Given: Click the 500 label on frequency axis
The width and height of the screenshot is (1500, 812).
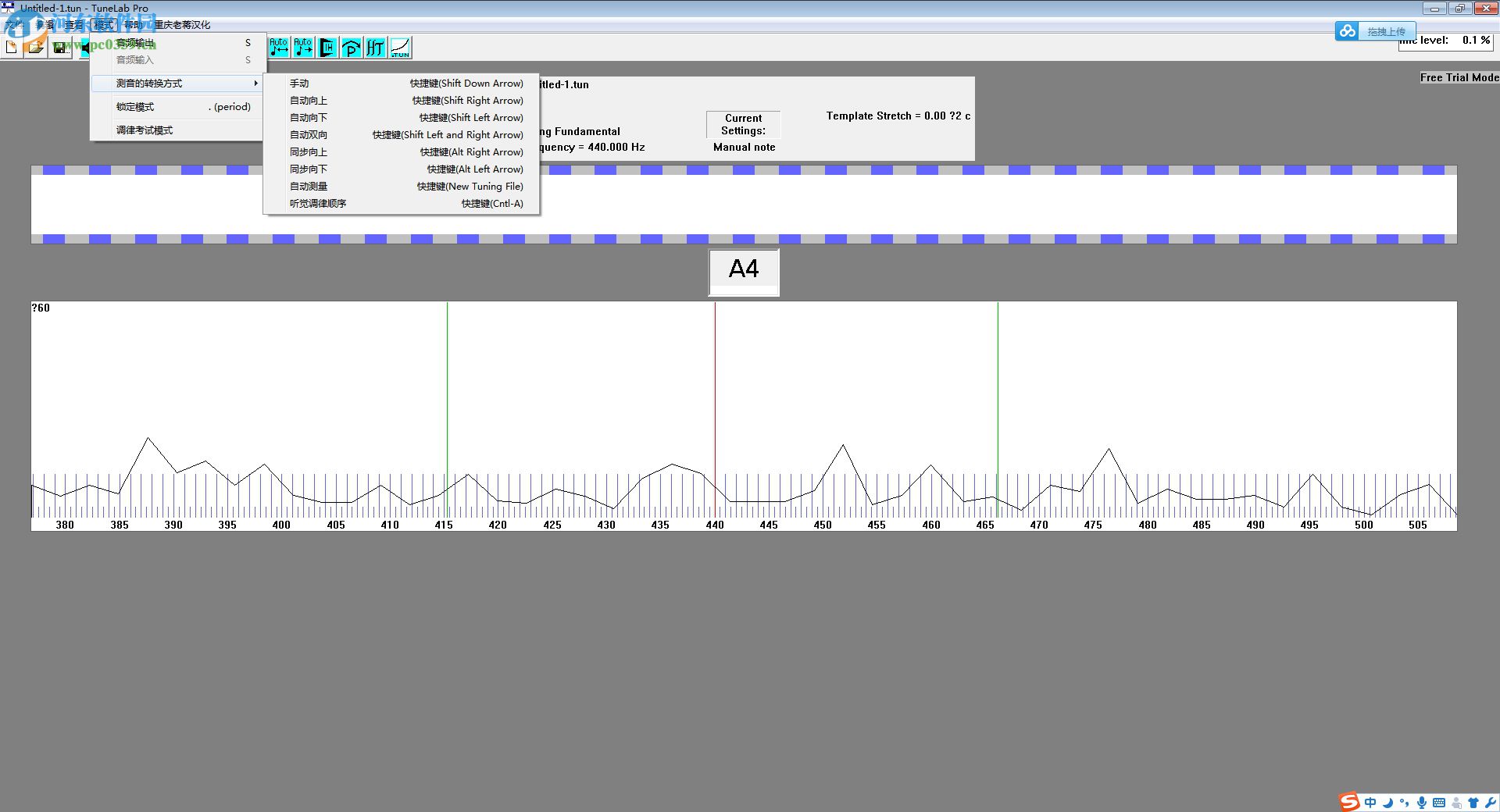Looking at the screenshot, I should click(1363, 525).
